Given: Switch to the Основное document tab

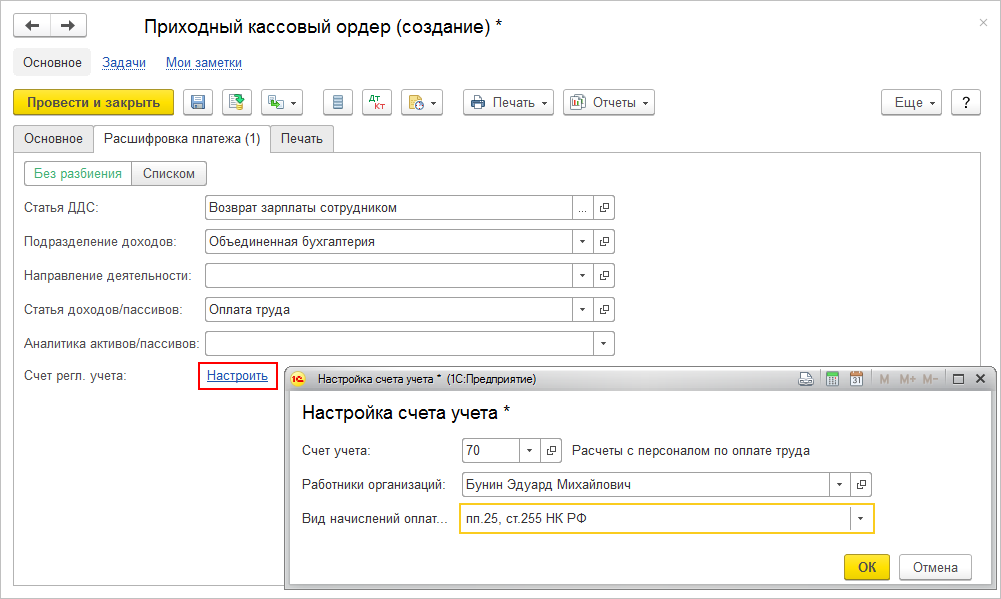Looking at the screenshot, I should tap(53, 139).
